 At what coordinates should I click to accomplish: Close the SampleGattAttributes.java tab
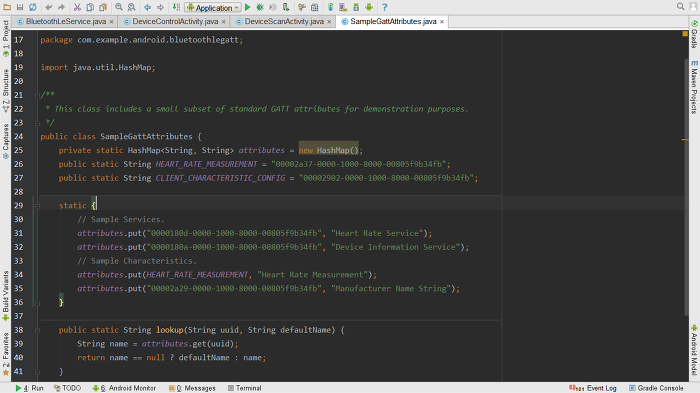coord(442,21)
